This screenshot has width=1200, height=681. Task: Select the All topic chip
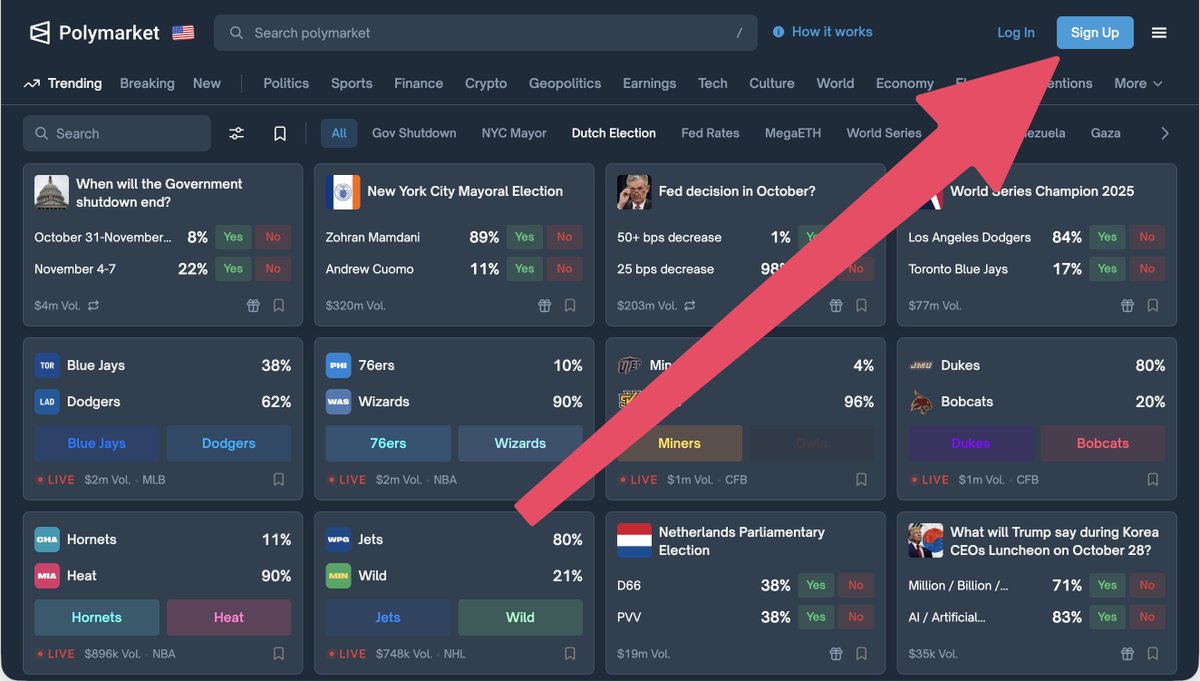pos(339,133)
